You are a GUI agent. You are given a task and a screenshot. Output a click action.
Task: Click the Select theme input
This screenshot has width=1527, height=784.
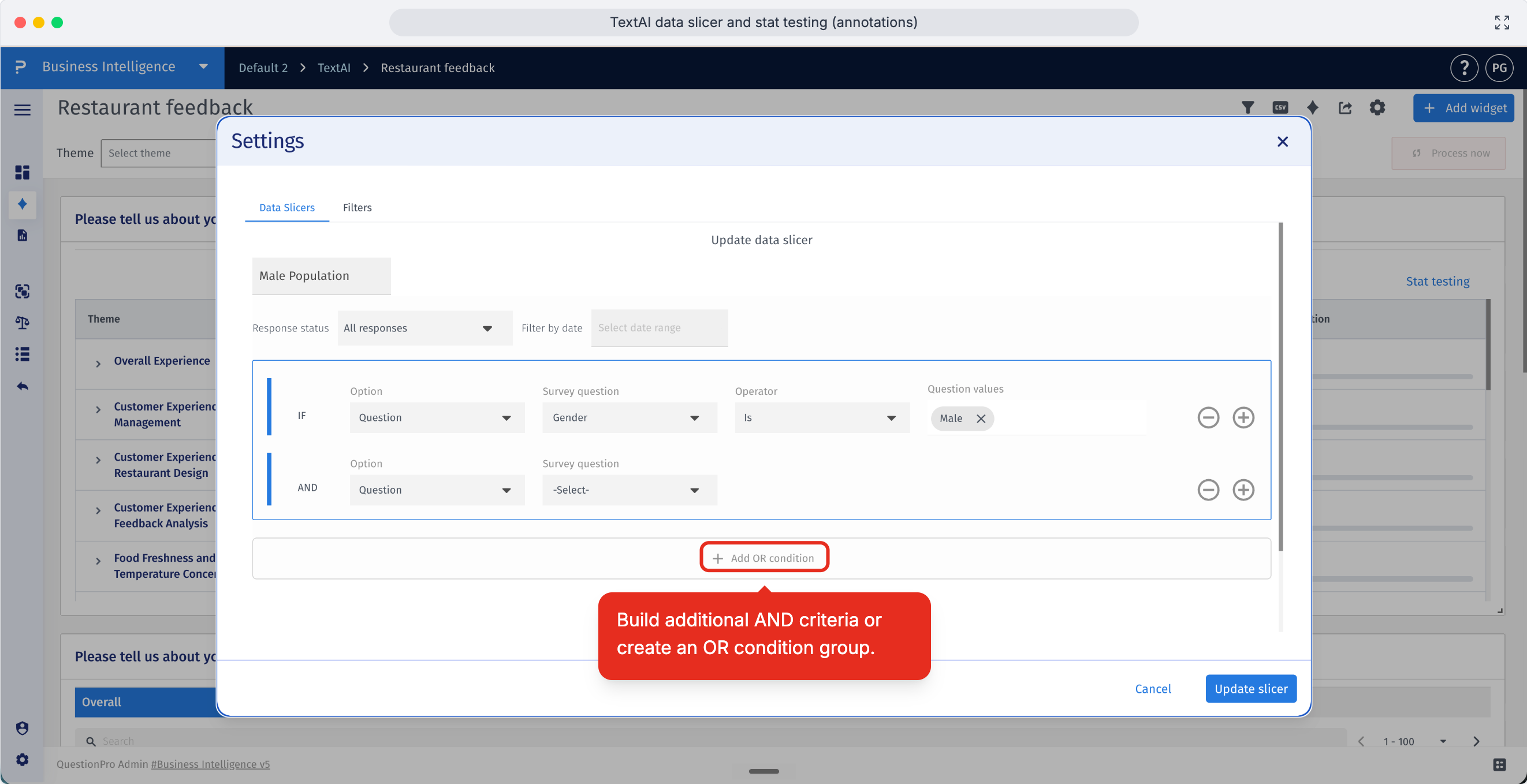pyautogui.click(x=158, y=153)
